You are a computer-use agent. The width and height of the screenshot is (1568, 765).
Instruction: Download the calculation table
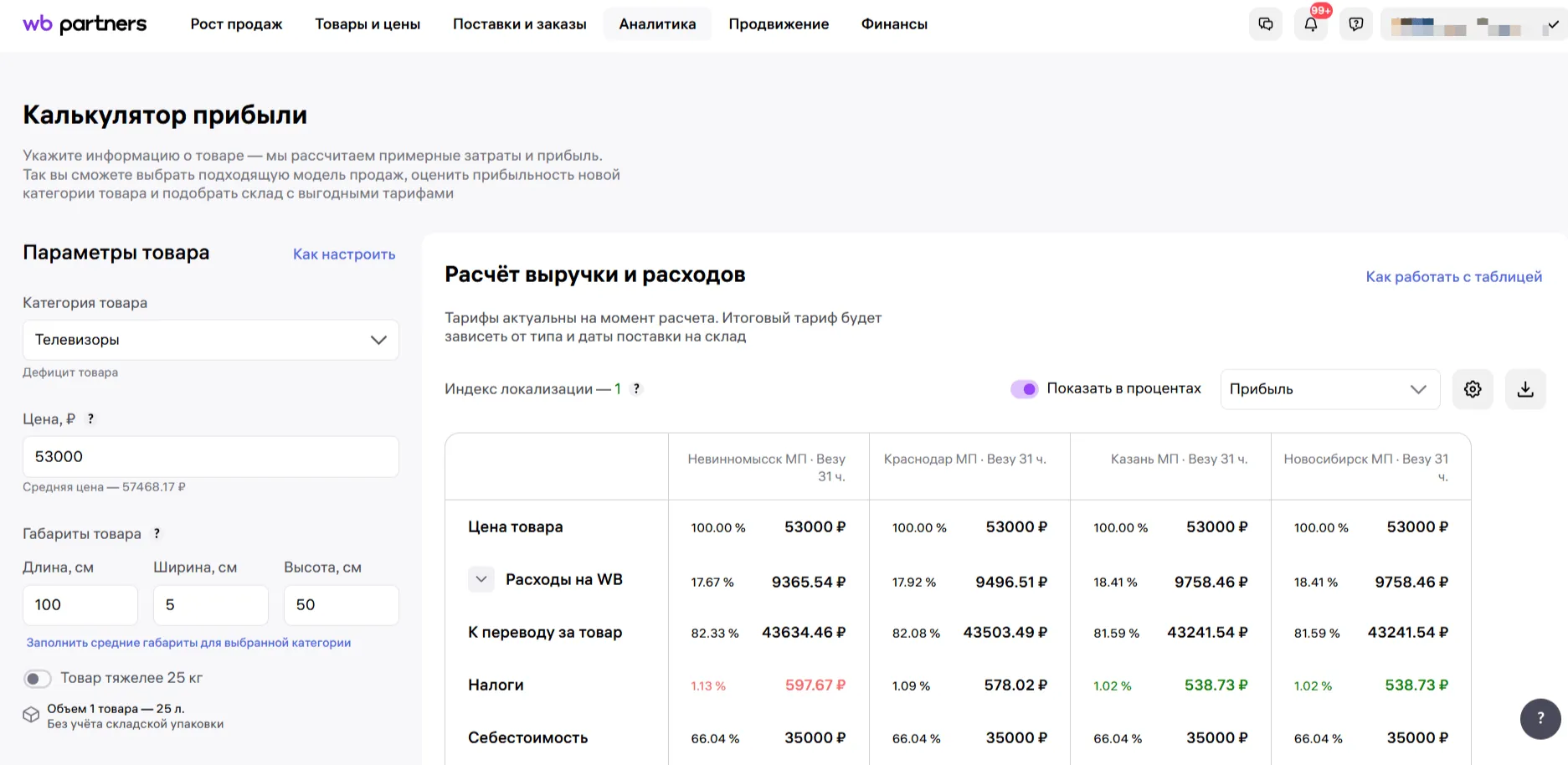click(1524, 389)
